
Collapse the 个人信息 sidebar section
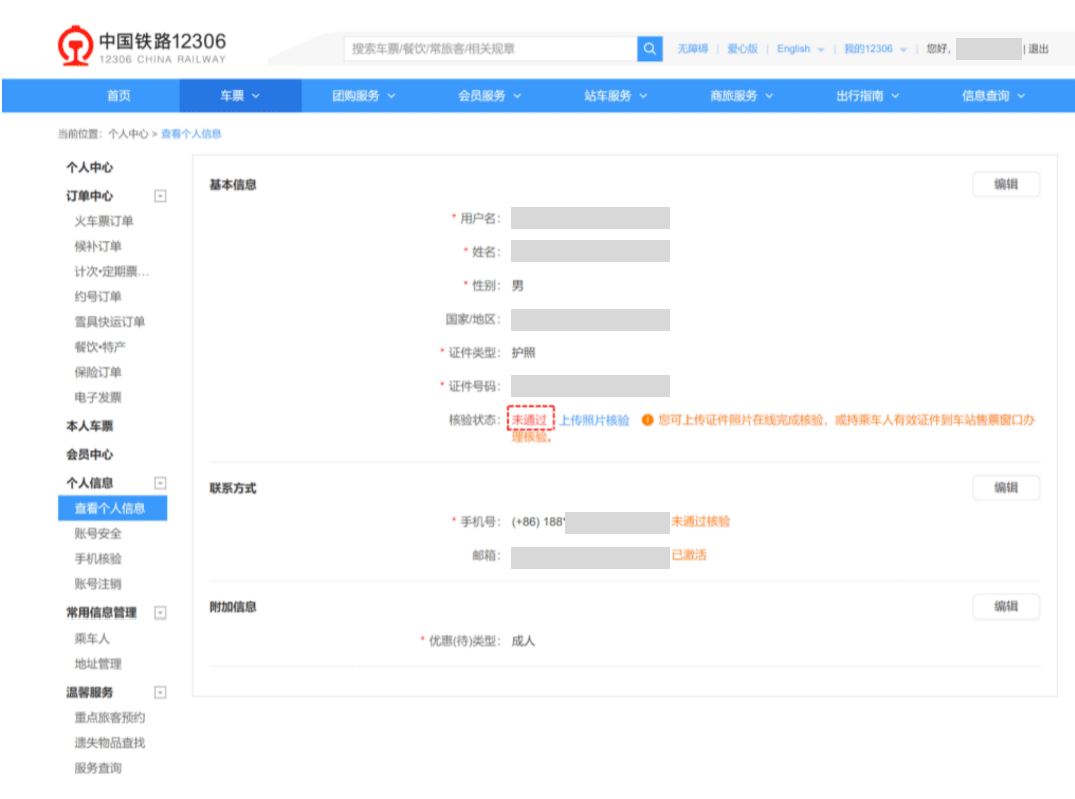[x=160, y=483]
